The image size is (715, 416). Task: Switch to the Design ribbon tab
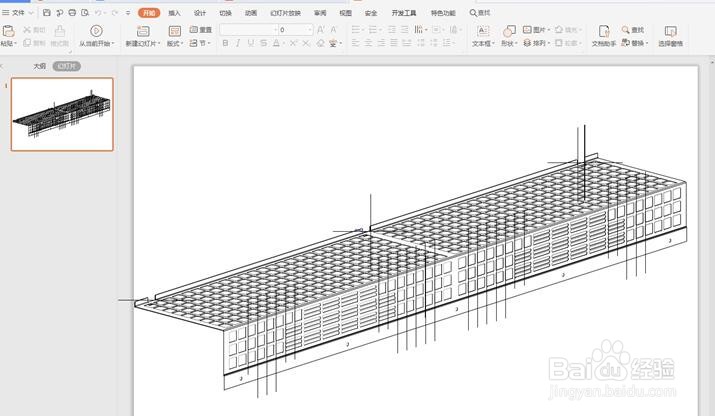(200, 13)
